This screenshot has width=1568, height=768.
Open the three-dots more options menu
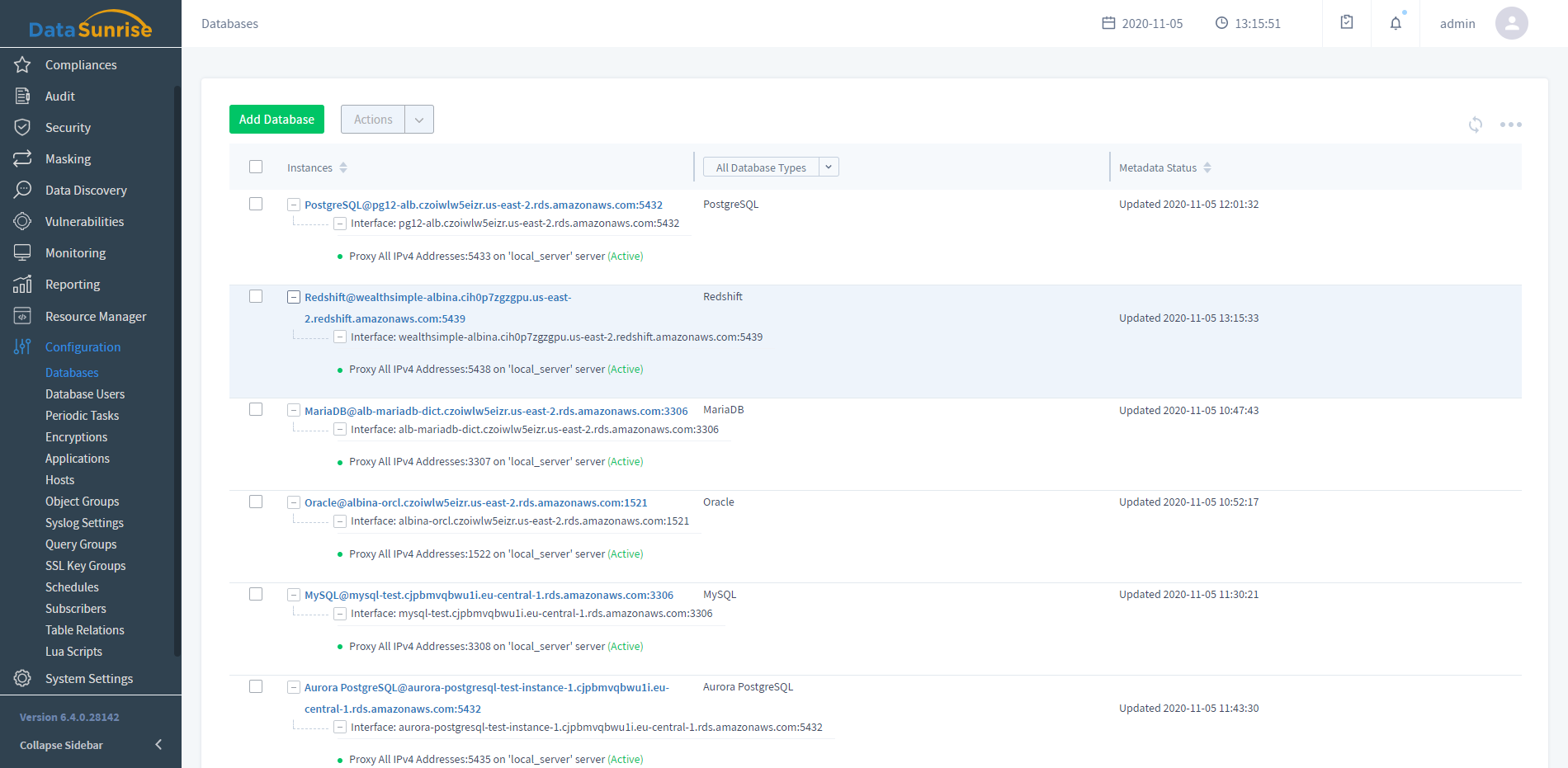(x=1510, y=125)
